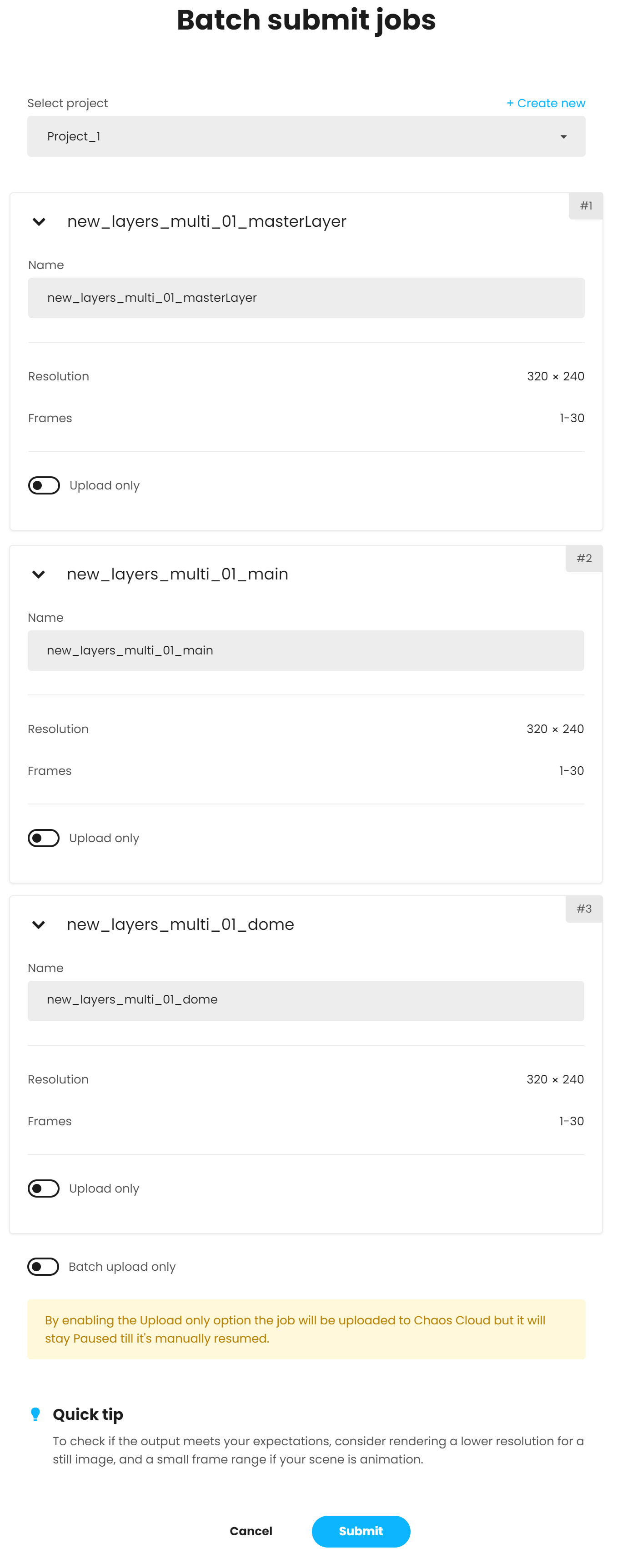Click the Quick tip lightbulb icon
Screen dimensions: 617x1568
(35, 1414)
